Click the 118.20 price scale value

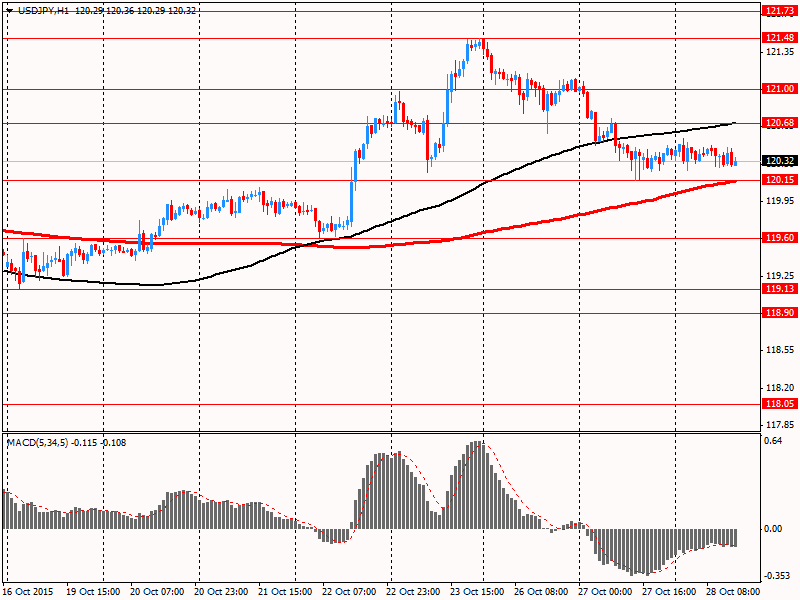[780, 388]
